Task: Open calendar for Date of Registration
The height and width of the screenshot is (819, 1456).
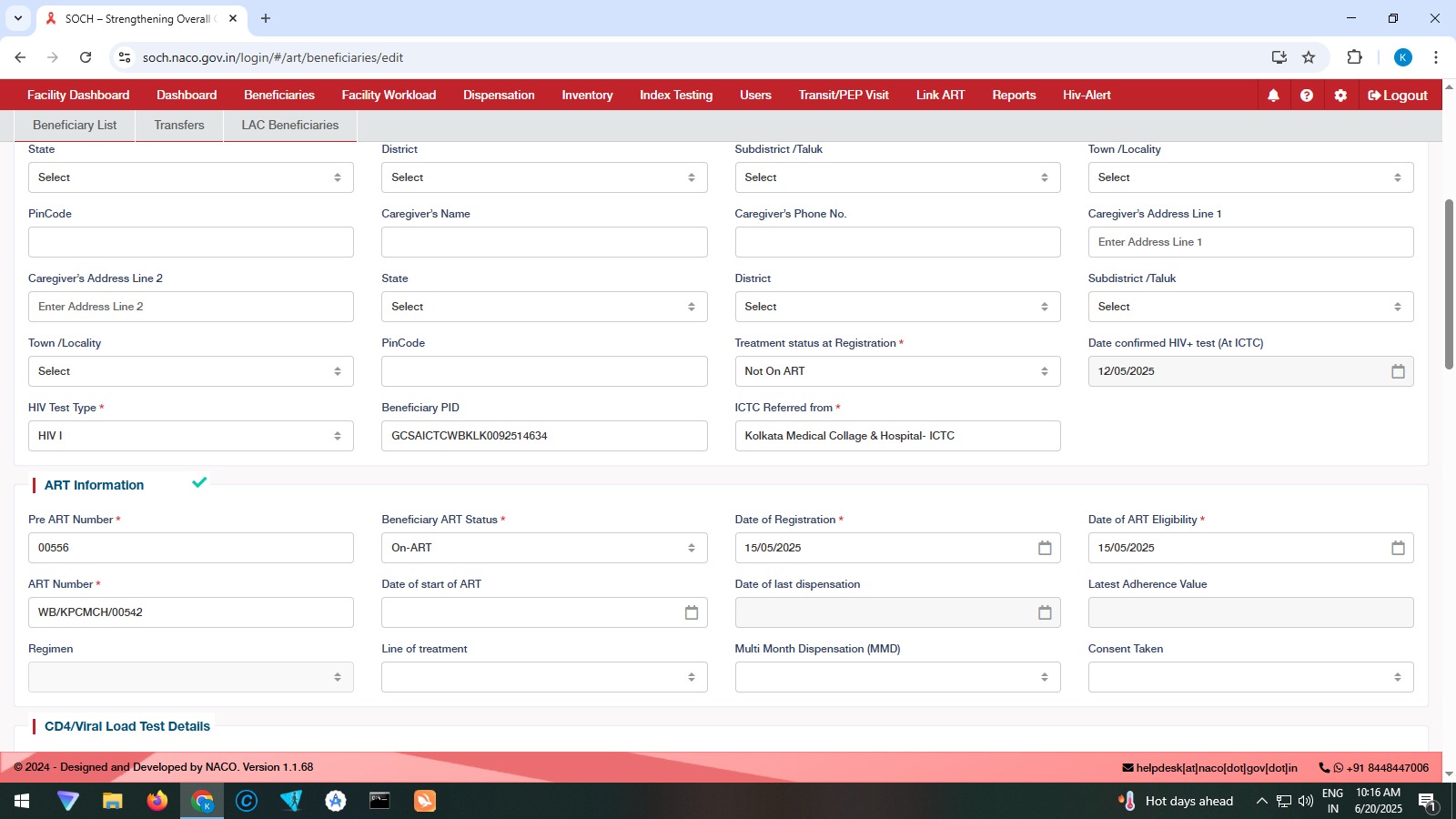Action: 1045,548
